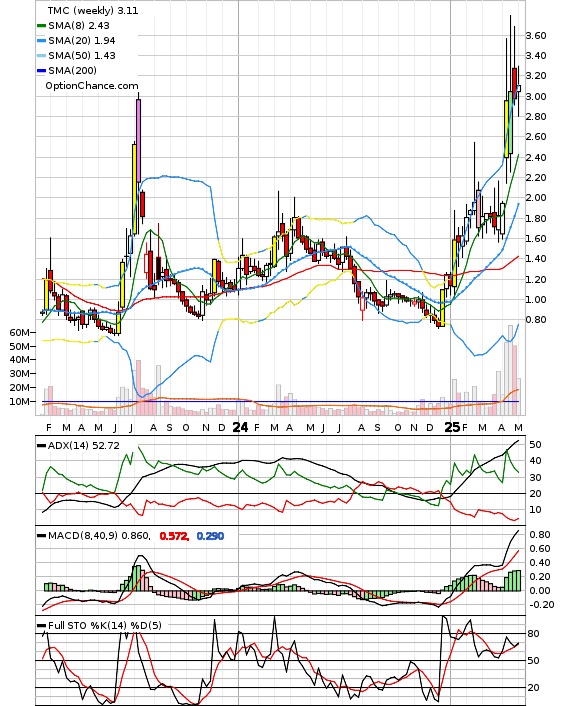Viewport: 566px width, 706px height.
Task: Click the 3.60 price axis label
Action: pos(536,36)
